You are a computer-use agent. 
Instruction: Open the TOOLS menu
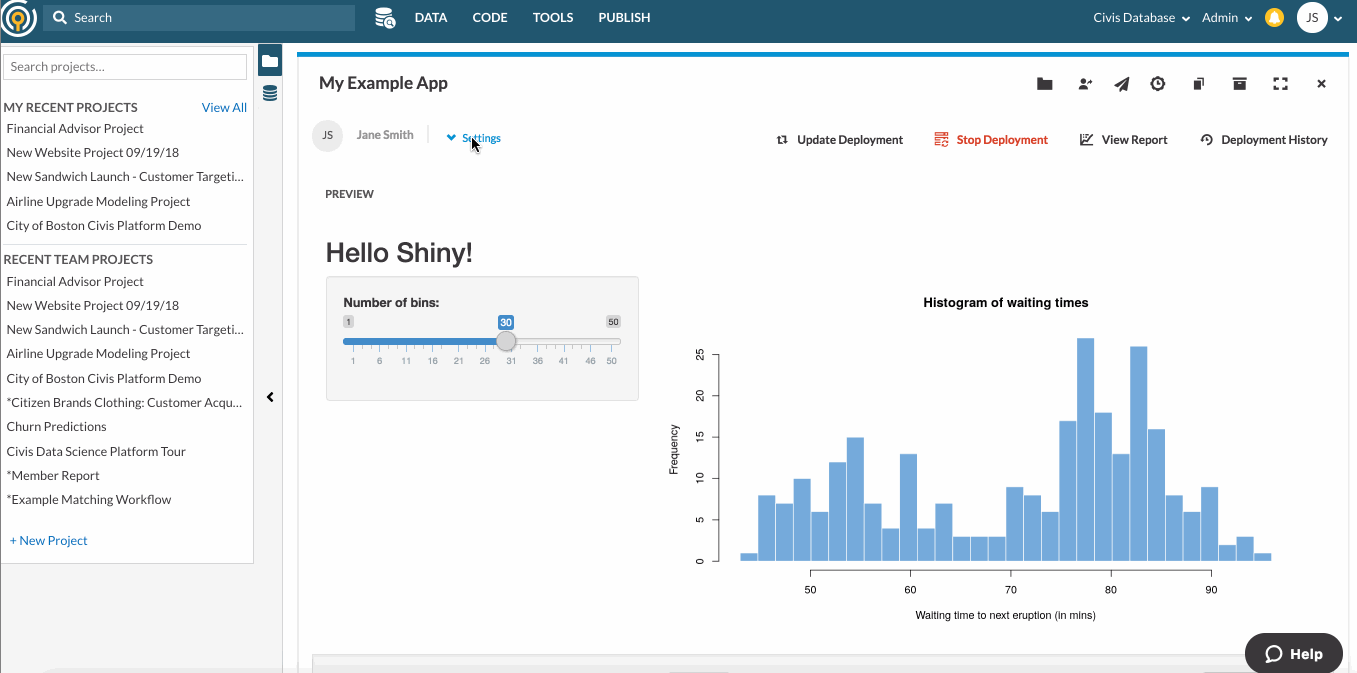[553, 17]
